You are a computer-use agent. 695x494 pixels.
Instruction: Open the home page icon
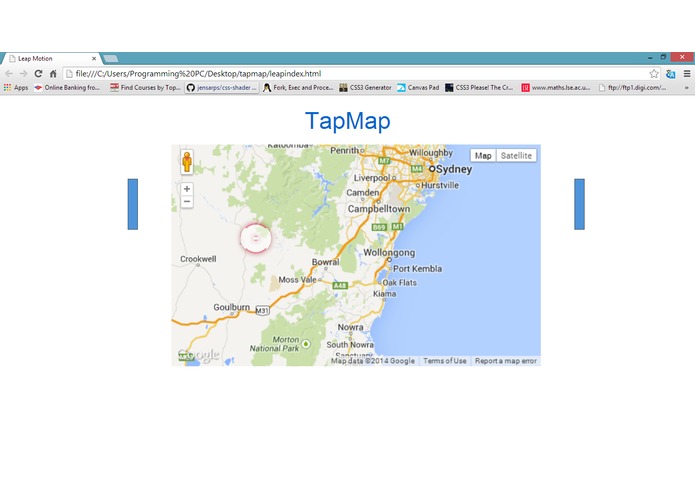tap(53, 74)
